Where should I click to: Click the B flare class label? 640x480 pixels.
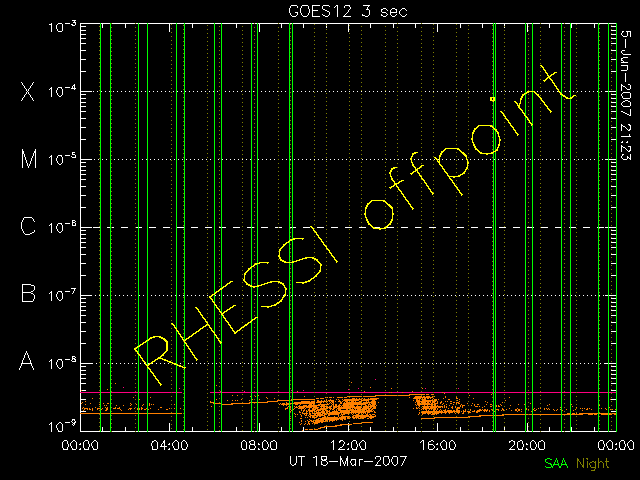tap(28, 293)
